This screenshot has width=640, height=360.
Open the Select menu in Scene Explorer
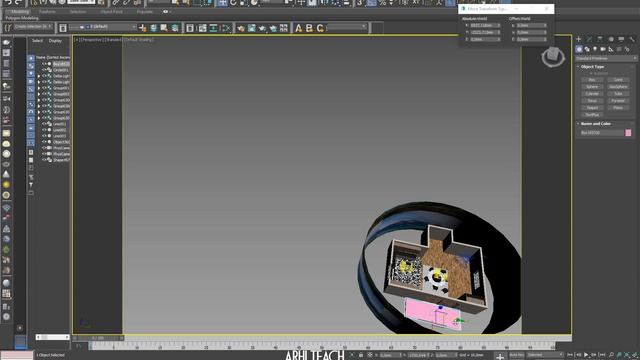37,40
